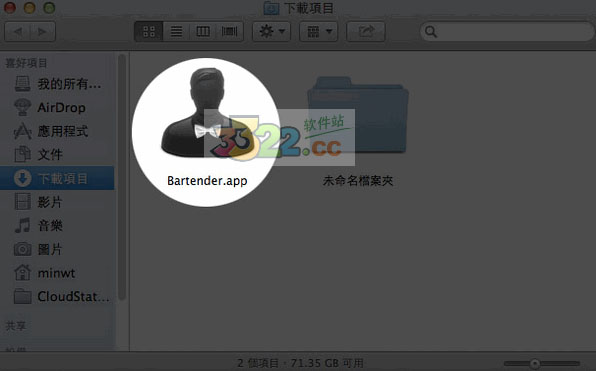Click the window title folder proxy icon

(271, 8)
